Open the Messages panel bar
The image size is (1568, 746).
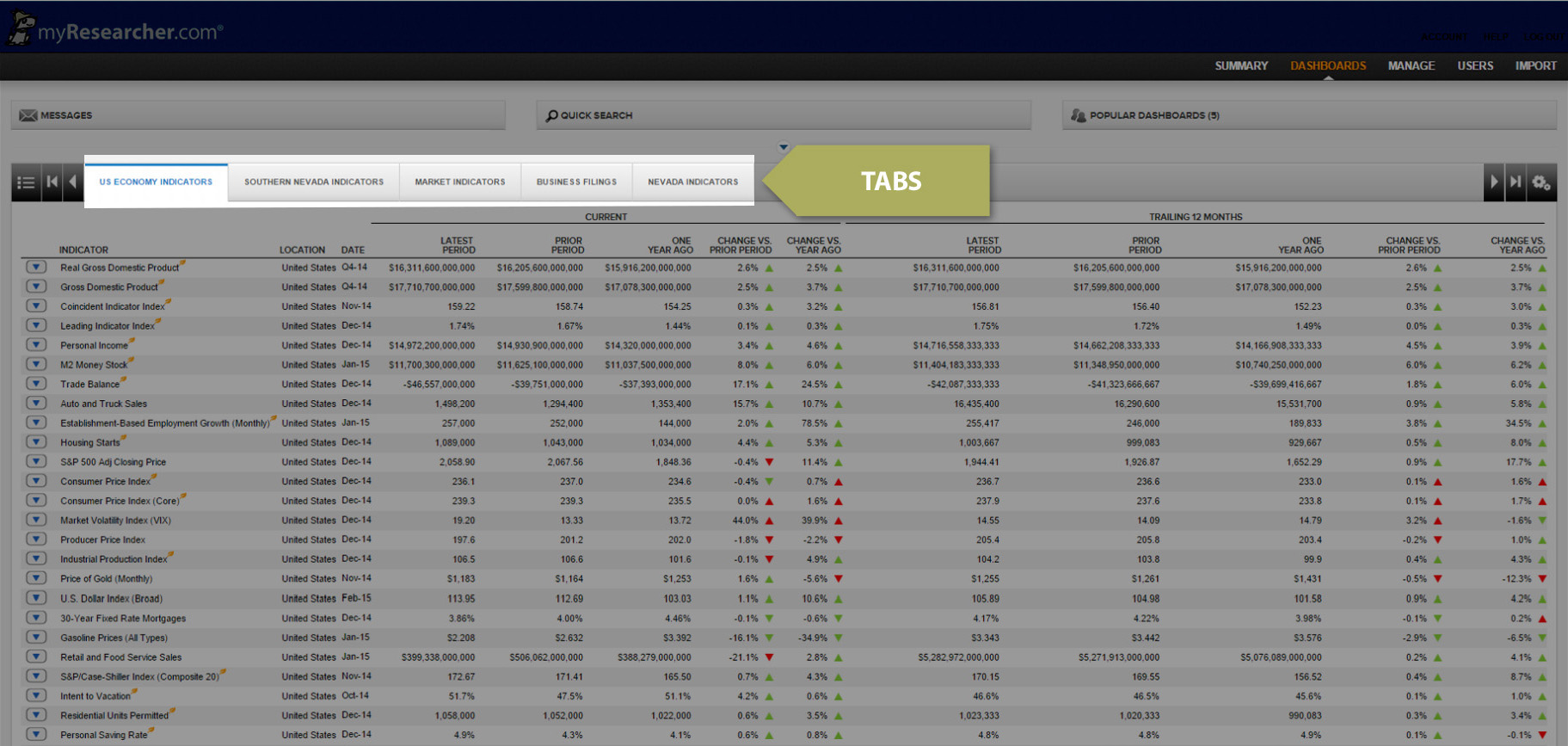coord(258,115)
